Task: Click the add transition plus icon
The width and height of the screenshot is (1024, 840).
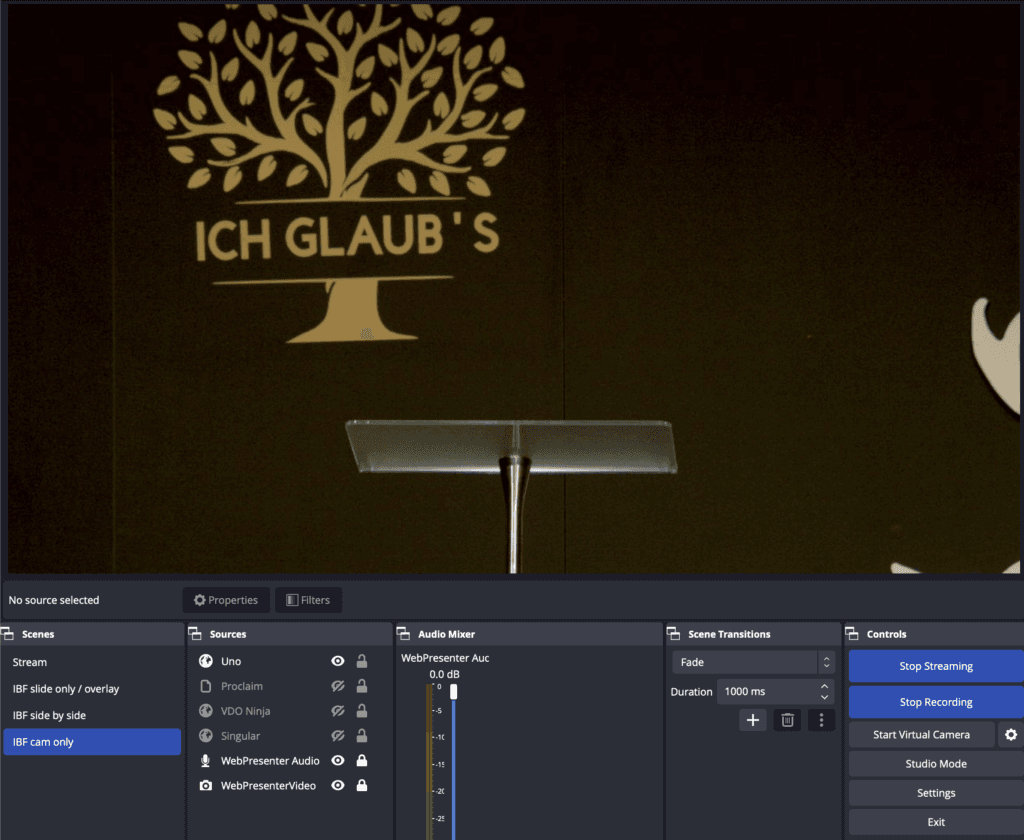Action: tap(753, 720)
